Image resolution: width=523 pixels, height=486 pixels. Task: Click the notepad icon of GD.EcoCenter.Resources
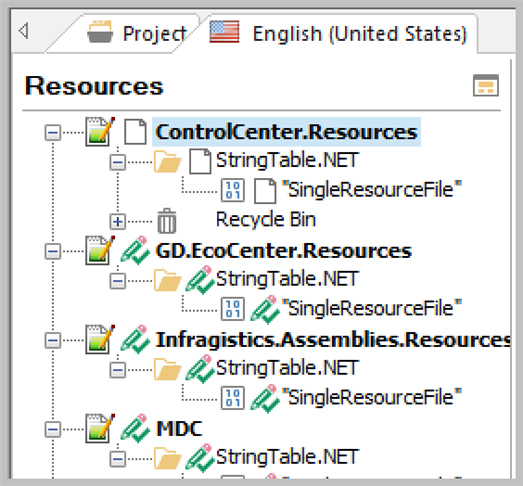coord(100,250)
